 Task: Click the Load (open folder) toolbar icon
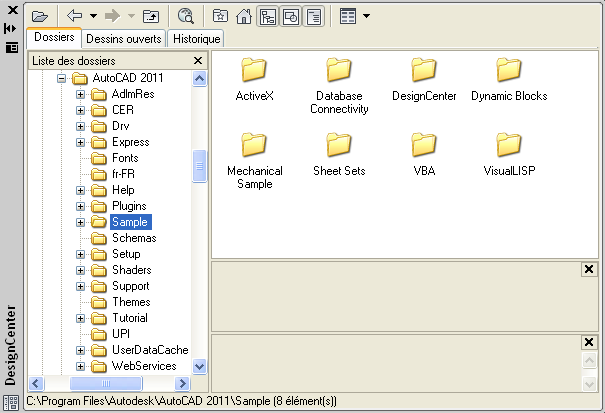40,16
